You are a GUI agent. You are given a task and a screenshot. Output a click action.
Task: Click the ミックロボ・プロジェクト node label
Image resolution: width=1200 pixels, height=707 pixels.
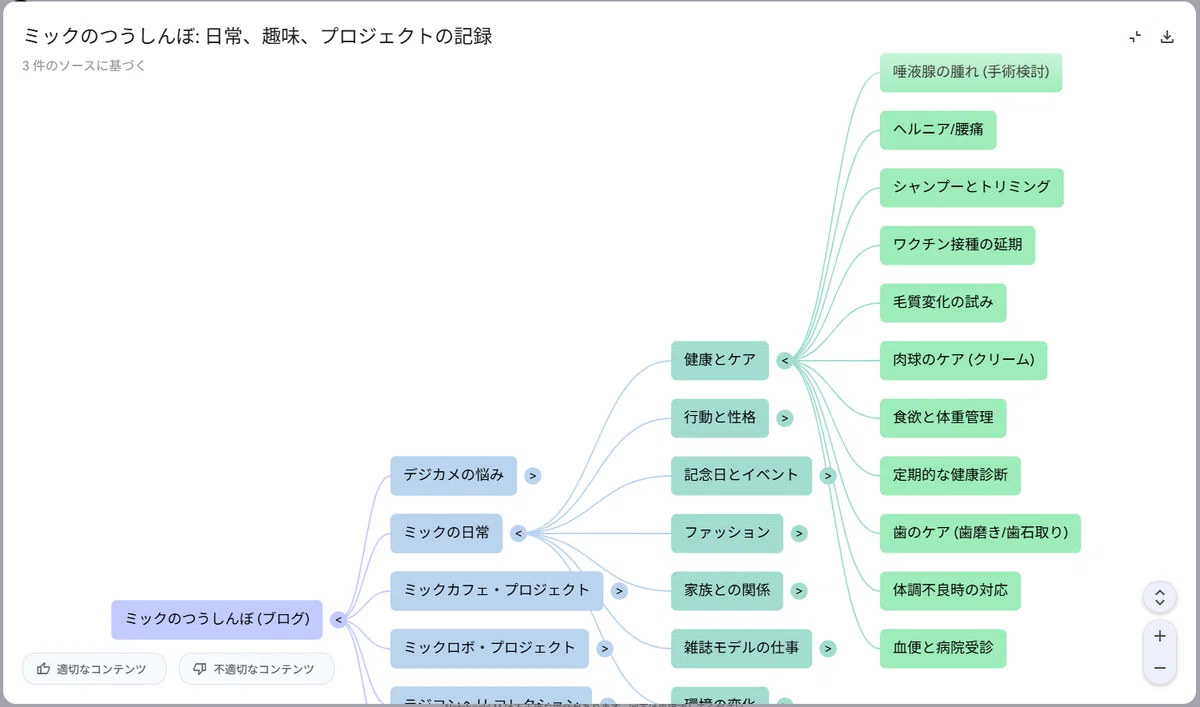coord(489,649)
